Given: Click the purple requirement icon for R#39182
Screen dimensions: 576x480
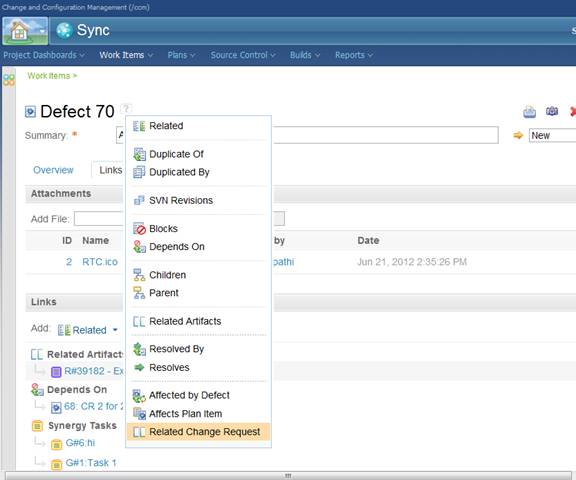Looking at the screenshot, I should click(56, 372).
